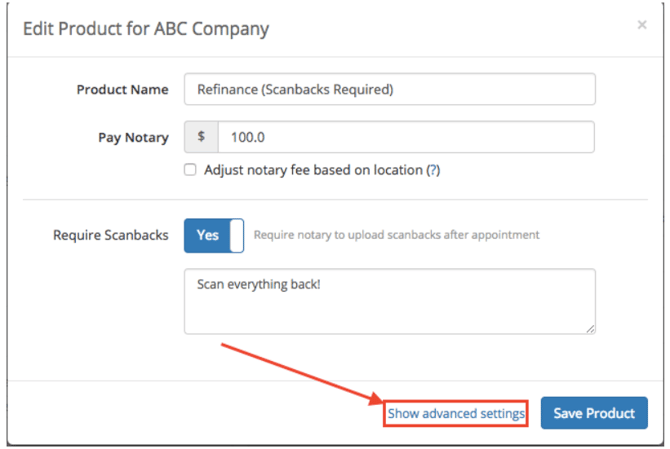The height and width of the screenshot is (449, 670).
Task: Click the Product Name input field
Action: click(x=389, y=89)
